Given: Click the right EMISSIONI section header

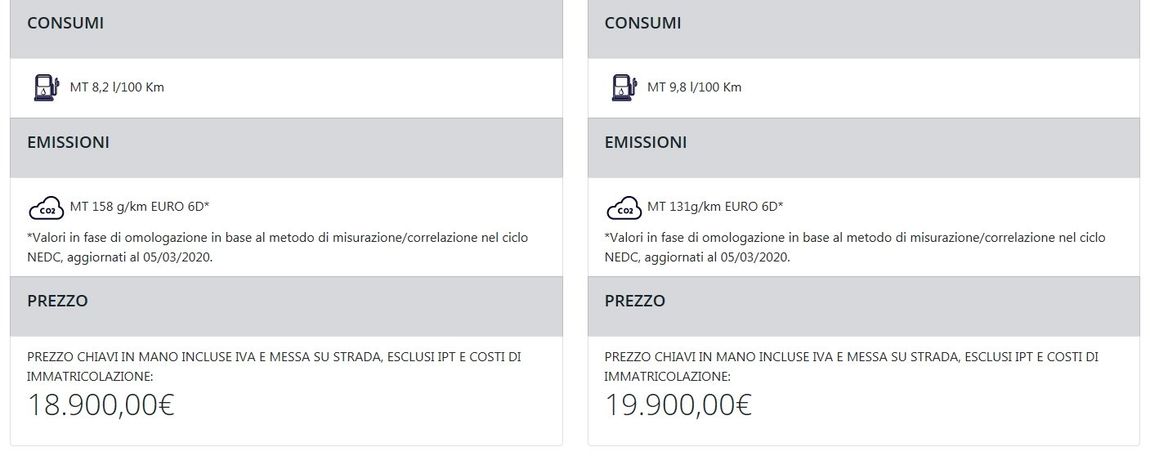Looking at the screenshot, I should (863, 148).
